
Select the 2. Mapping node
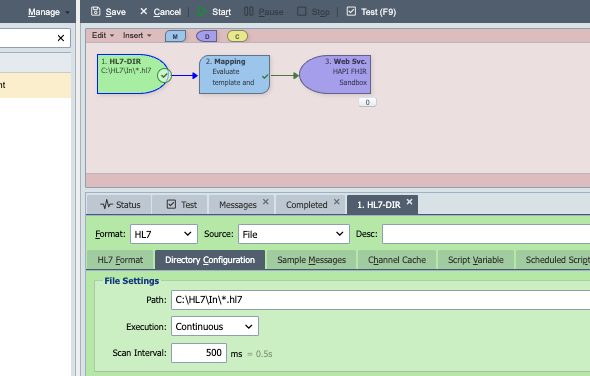[234, 74]
